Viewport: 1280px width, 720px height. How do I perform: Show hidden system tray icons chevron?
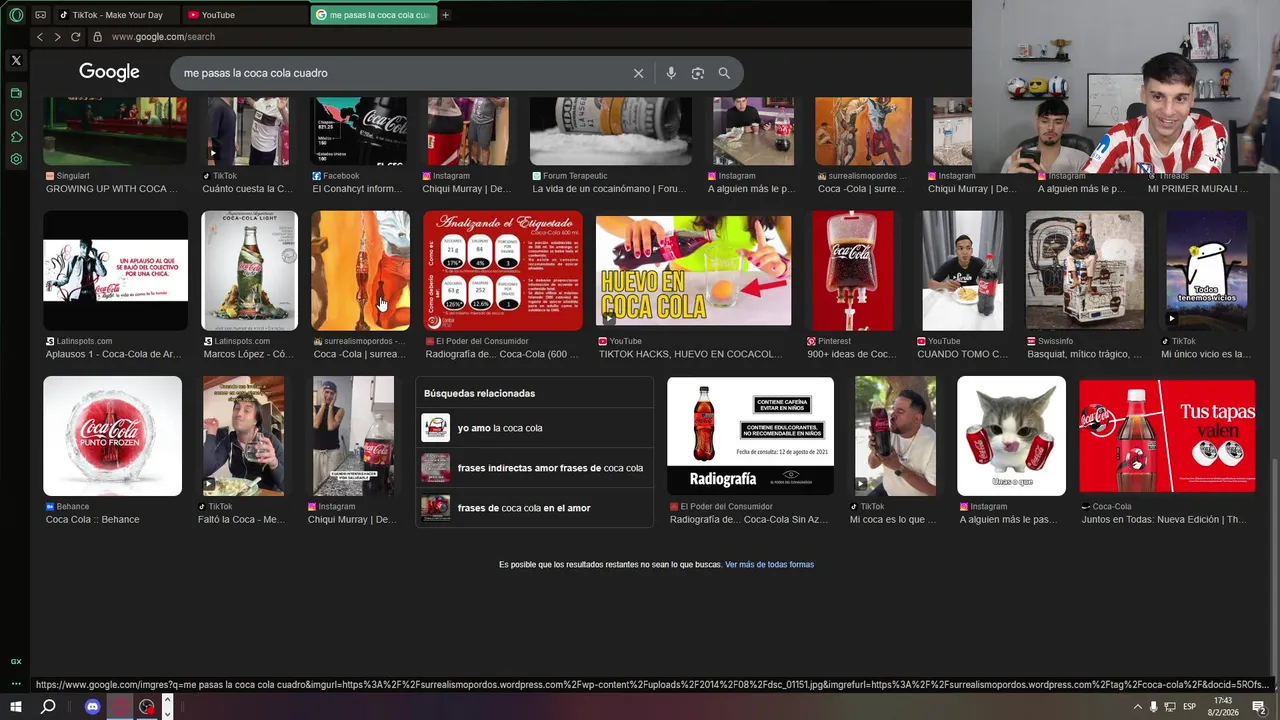click(x=1137, y=707)
